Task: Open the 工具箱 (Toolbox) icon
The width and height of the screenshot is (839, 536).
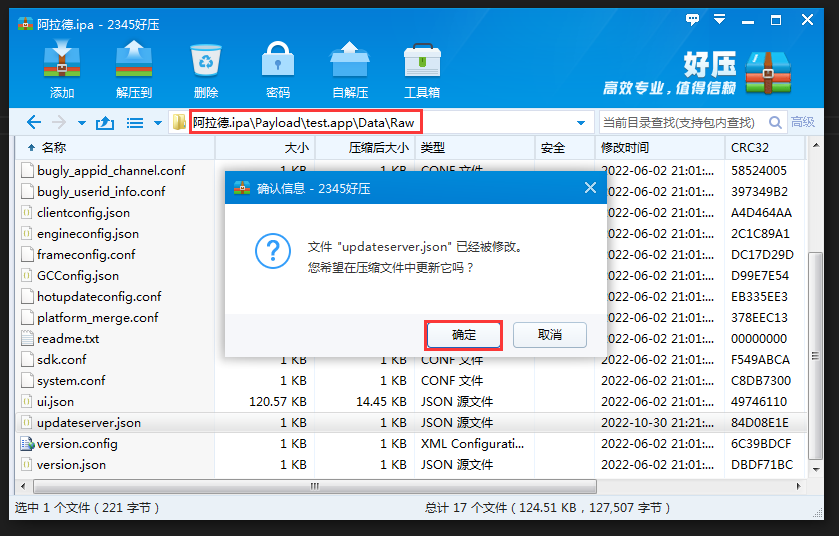Action: pos(421,70)
